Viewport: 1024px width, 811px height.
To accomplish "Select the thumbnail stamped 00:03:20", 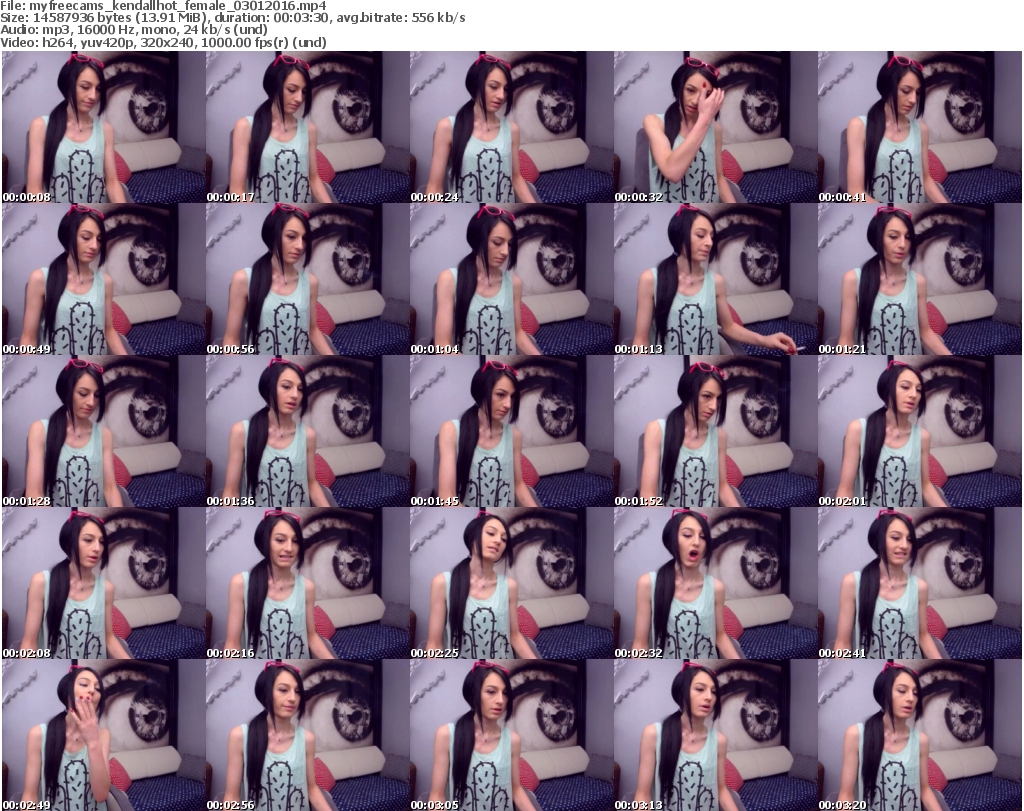I will pyautogui.click(x=920, y=735).
